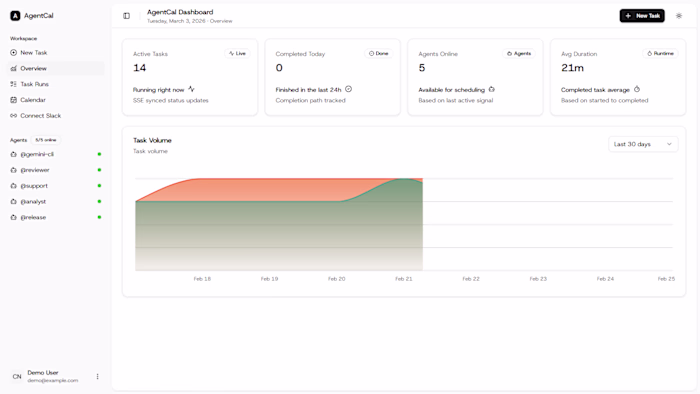The image size is (700, 394).
Task: Open the Last 30 days dropdown
Action: [x=643, y=144]
